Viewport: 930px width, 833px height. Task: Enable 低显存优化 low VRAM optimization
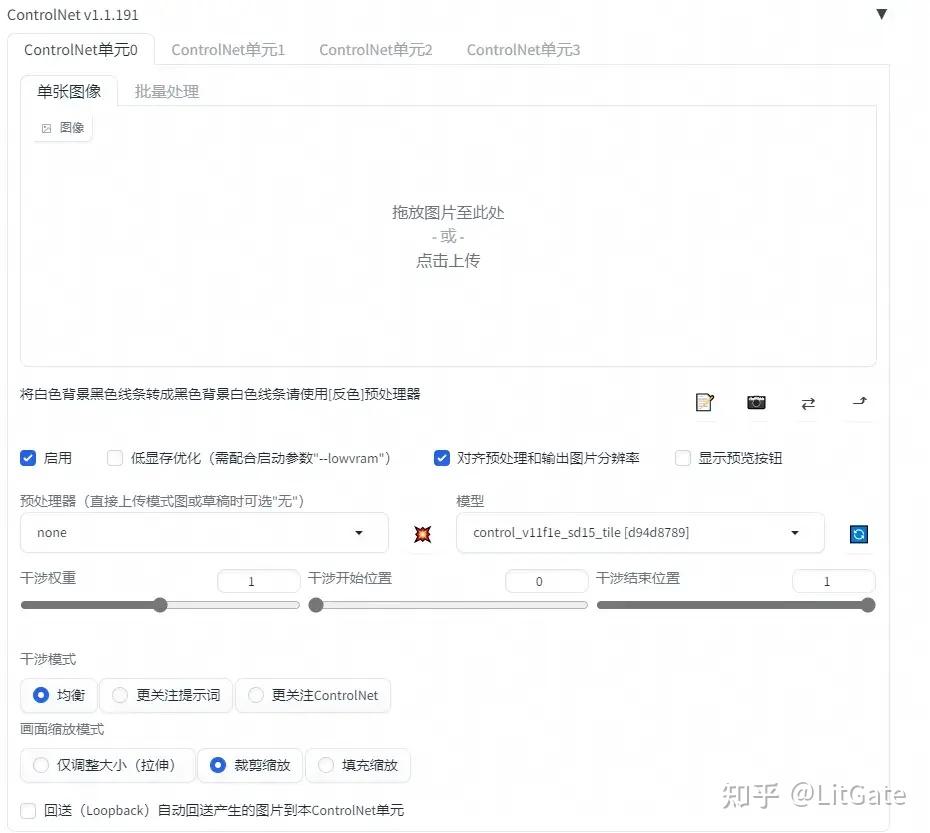[x=115, y=458]
